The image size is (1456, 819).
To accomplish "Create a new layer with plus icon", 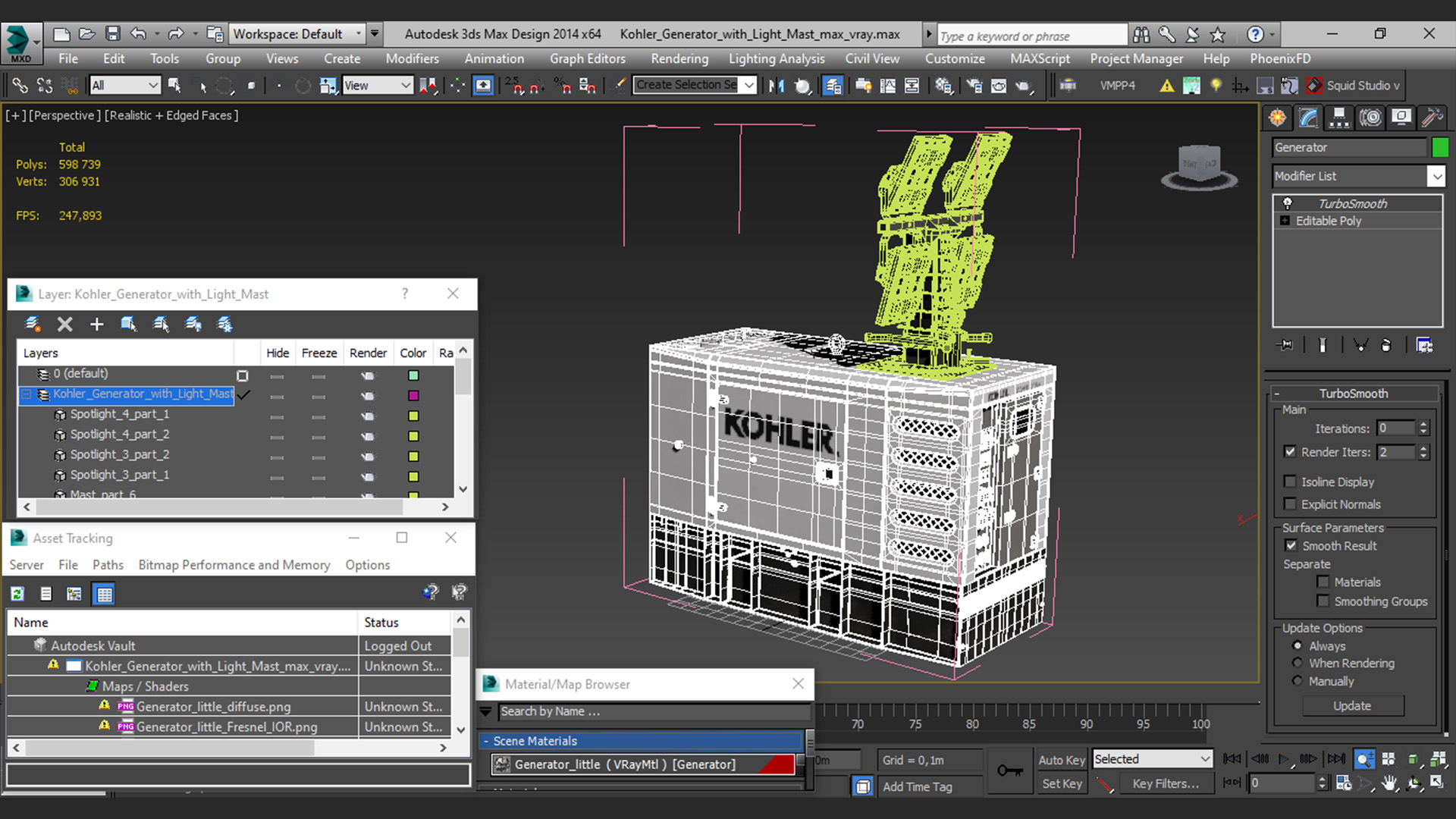I will coord(96,325).
